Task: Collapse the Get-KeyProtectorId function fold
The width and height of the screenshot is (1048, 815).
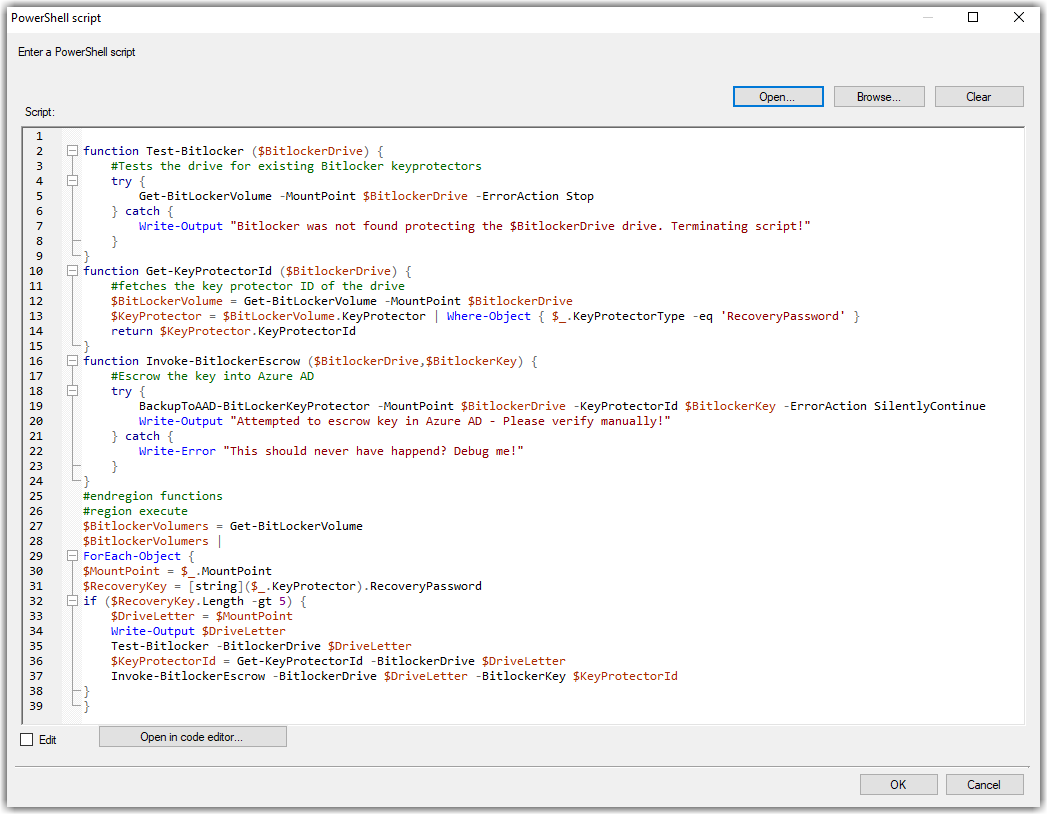Action: coord(72,271)
